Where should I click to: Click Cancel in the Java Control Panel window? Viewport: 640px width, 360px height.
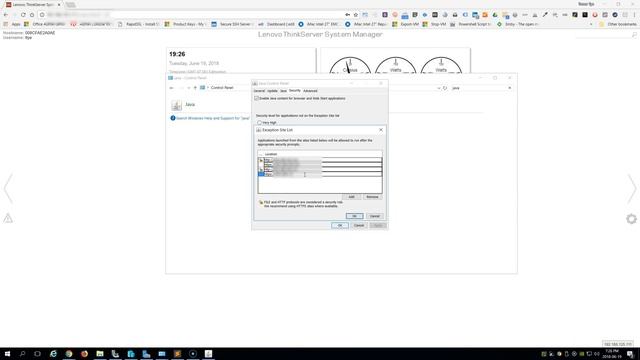point(359,225)
